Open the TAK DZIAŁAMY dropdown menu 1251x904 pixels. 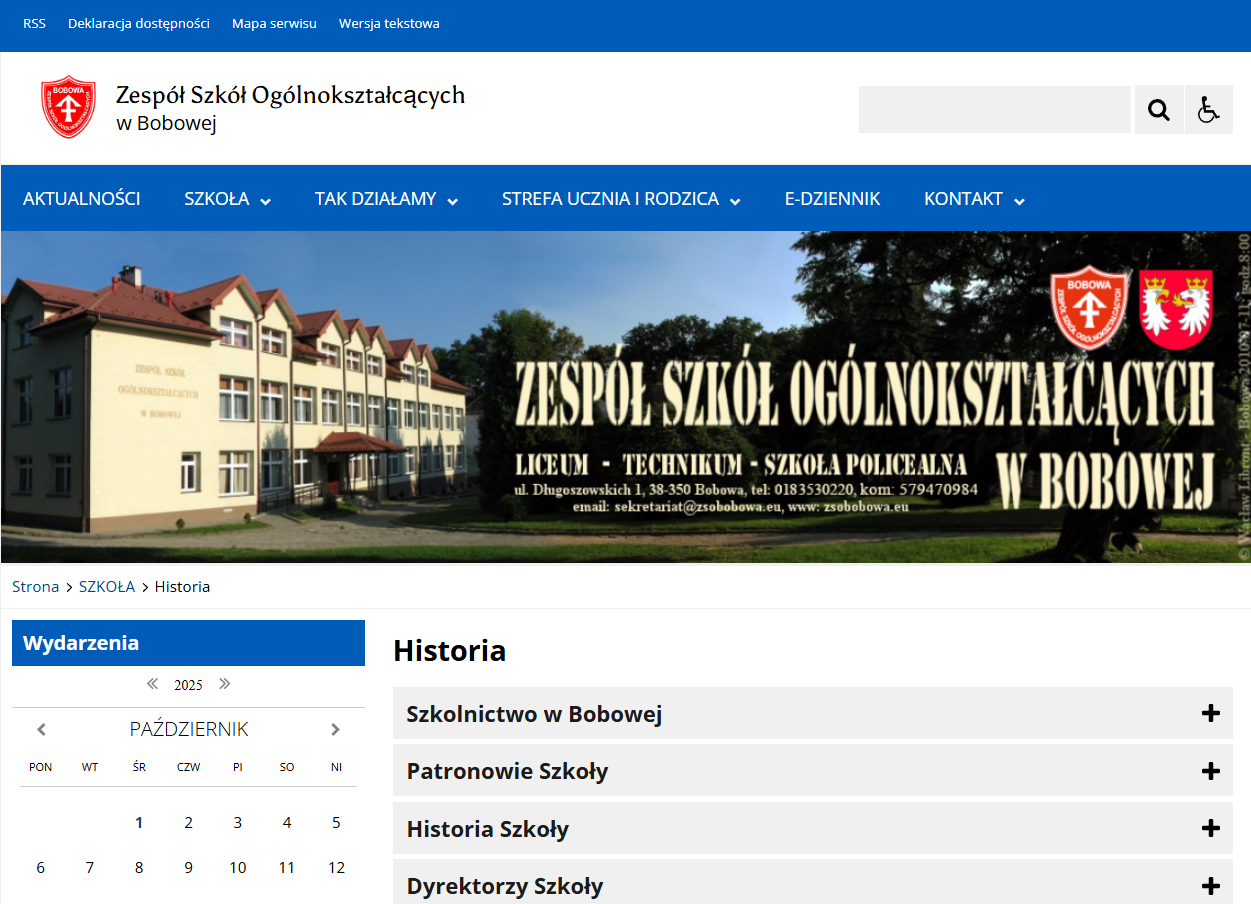tap(386, 199)
